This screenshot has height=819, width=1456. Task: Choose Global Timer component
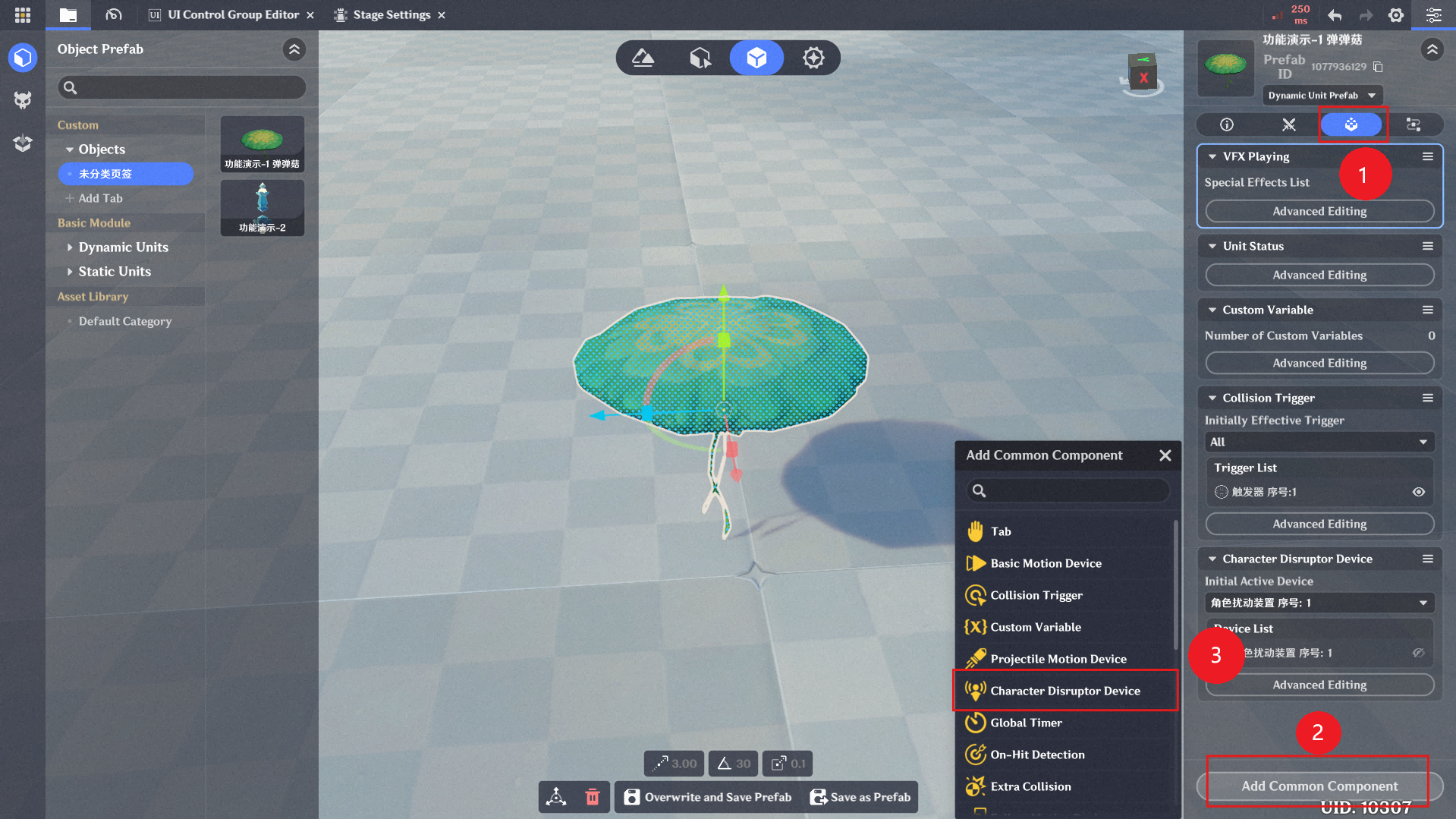point(1065,723)
